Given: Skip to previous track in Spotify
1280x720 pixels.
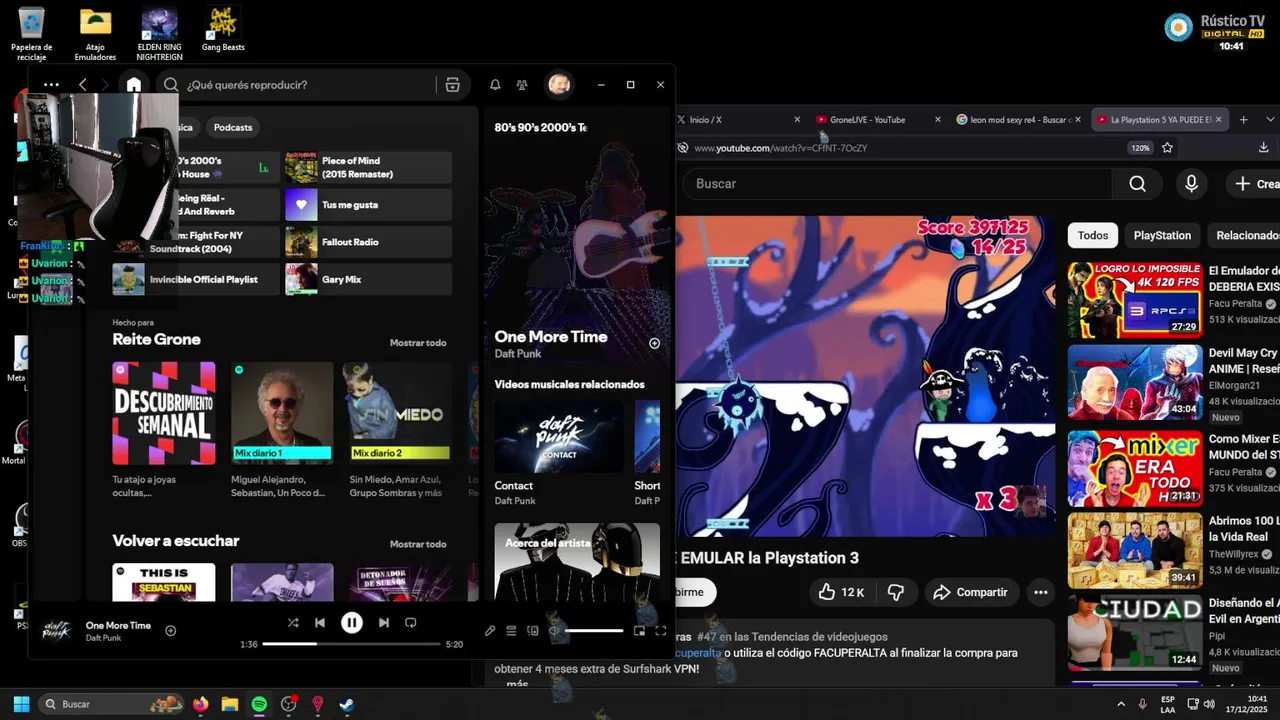Looking at the screenshot, I should coord(320,622).
